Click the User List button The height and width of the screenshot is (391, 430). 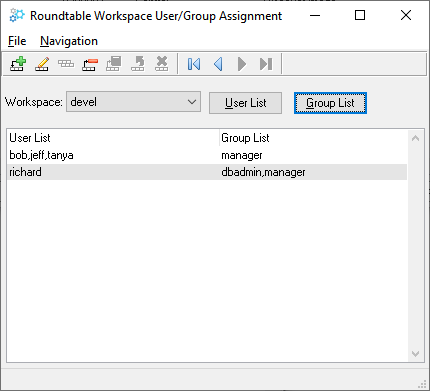click(245, 103)
